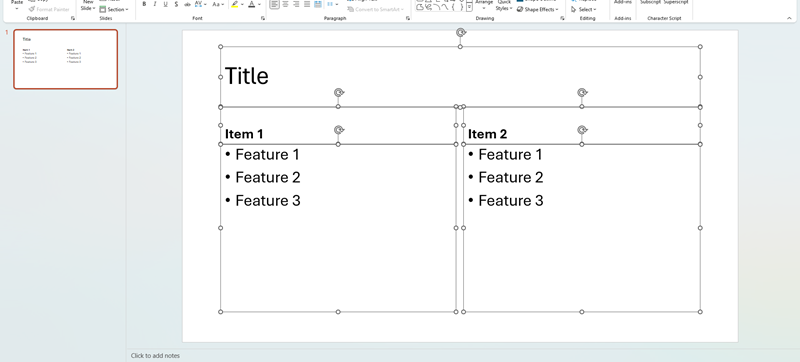Image resolution: width=800 pixels, height=362 pixels.
Task: Click Subscript button
Action: point(650,3)
